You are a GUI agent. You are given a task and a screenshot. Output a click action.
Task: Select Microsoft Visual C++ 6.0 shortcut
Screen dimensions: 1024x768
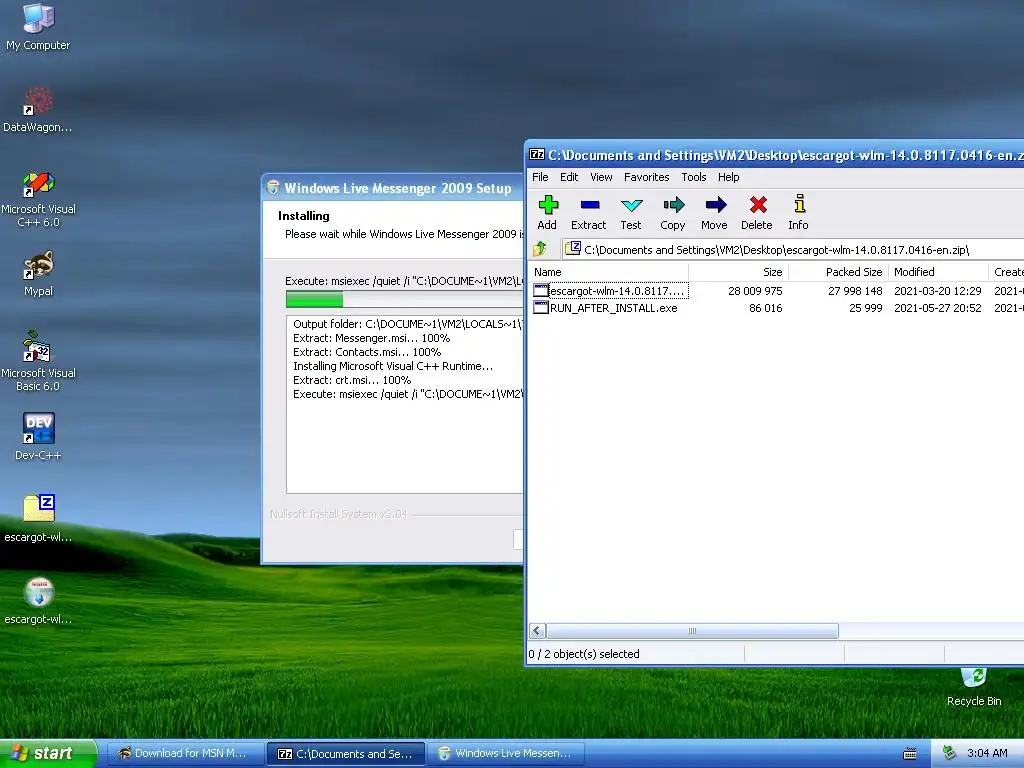pos(38,184)
